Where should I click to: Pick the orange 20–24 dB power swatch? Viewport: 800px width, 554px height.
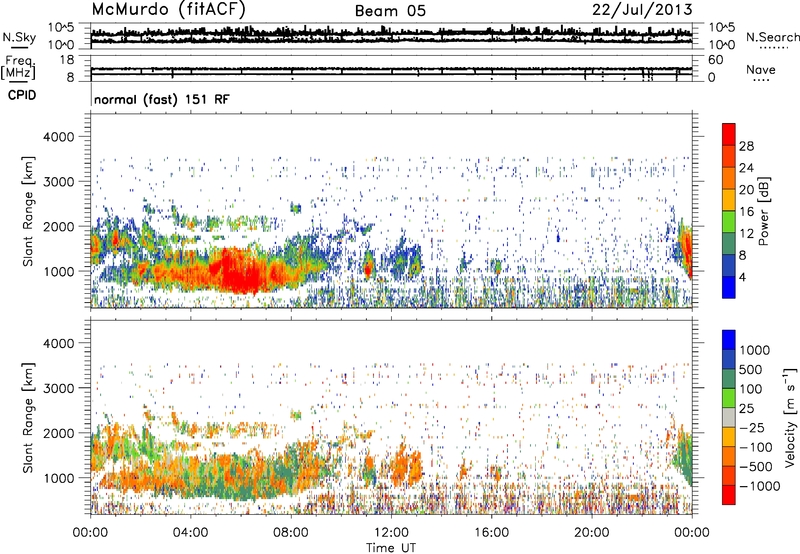[729, 179]
